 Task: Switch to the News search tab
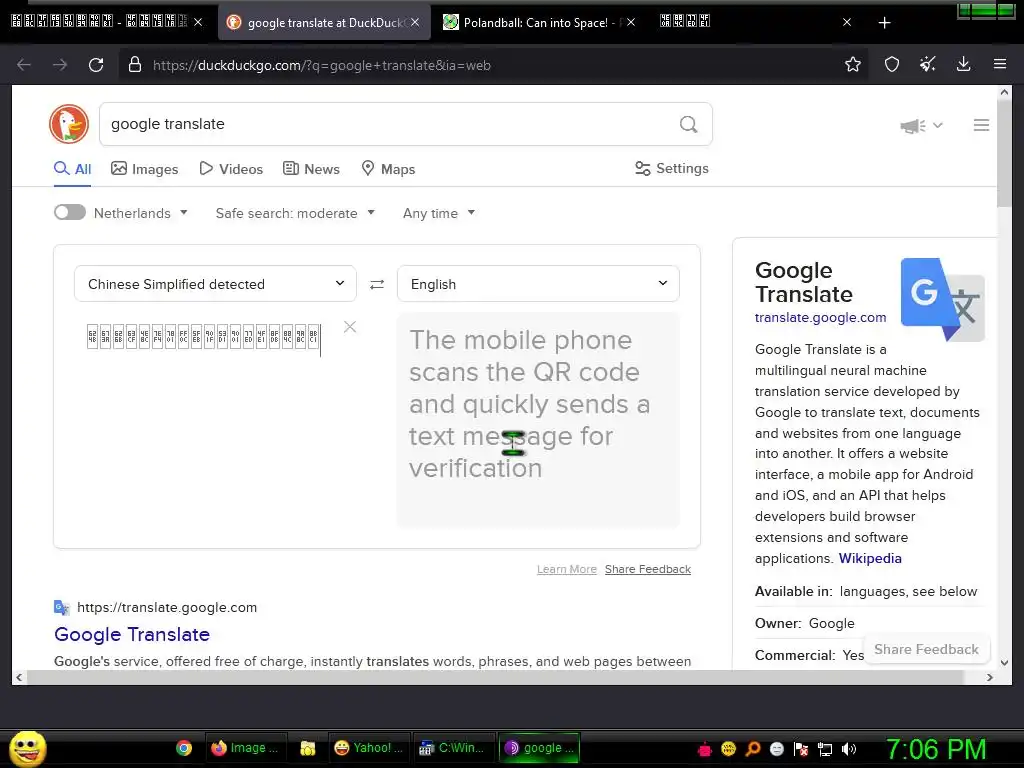point(312,169)
